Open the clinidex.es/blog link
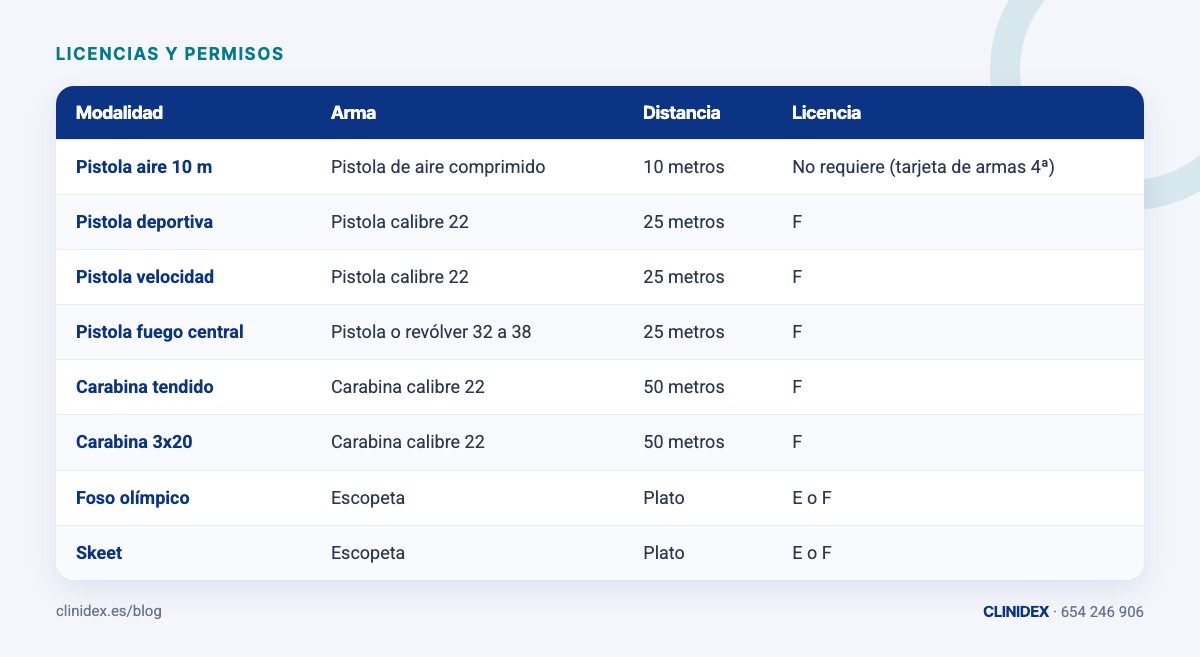Viewport: 1200px width, 657px height. tap(108, 611)
